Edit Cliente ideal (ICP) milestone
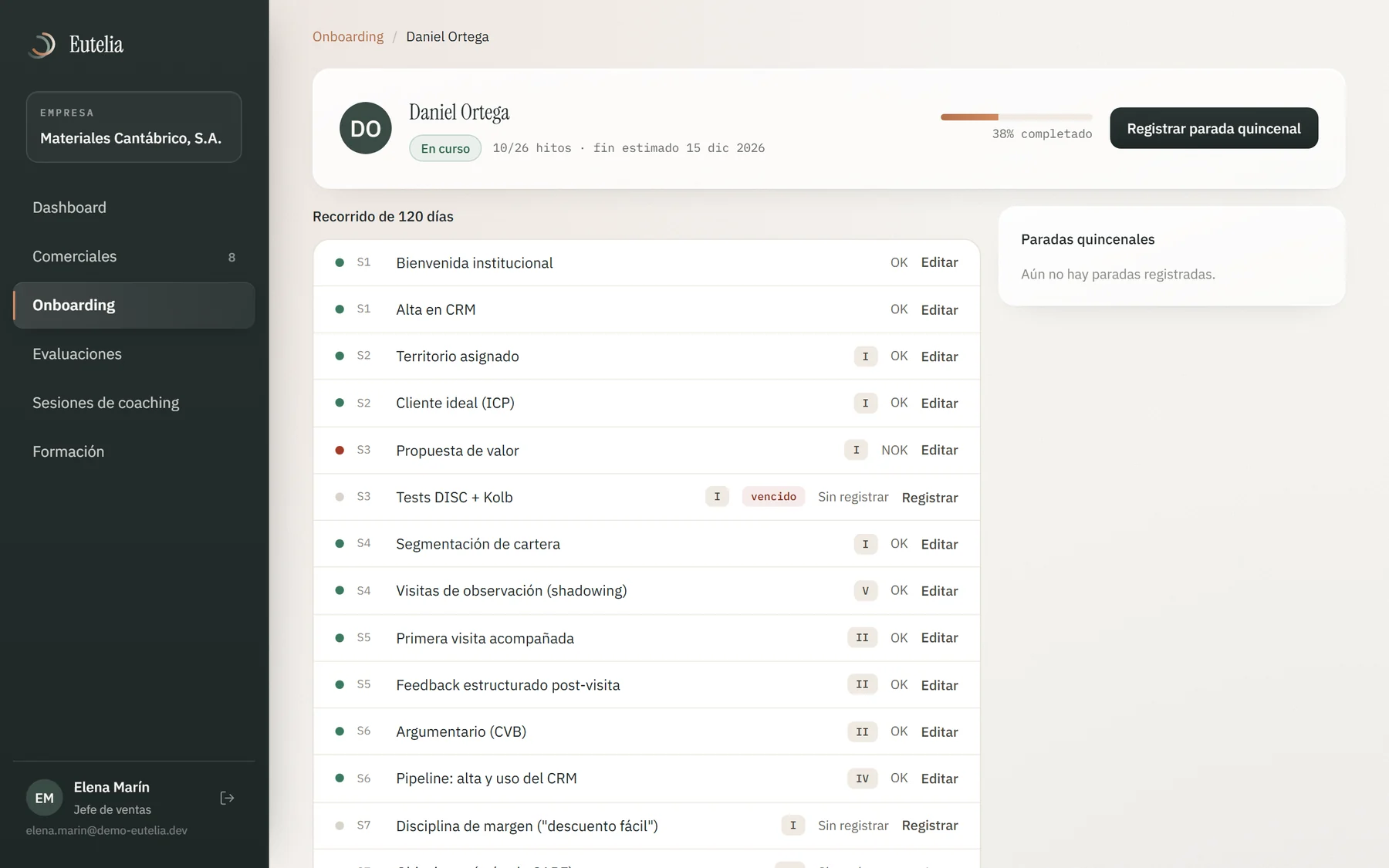The height and width of the screenshot is (868, 1389). (x=939, y=403)
